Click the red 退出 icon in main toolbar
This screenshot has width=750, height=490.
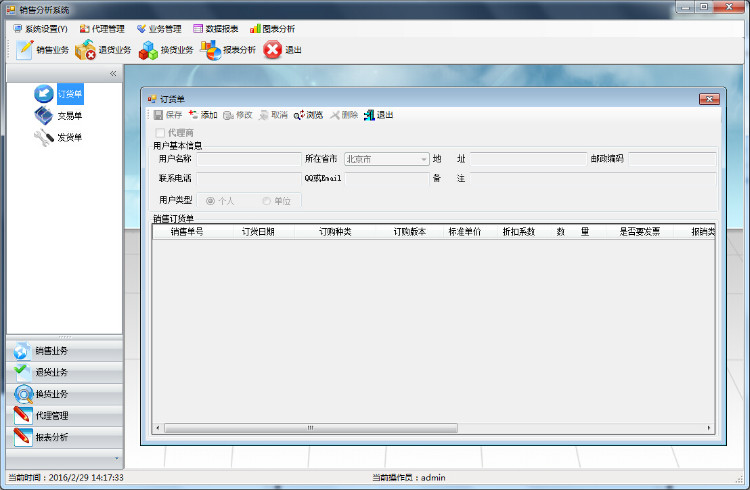272,50
